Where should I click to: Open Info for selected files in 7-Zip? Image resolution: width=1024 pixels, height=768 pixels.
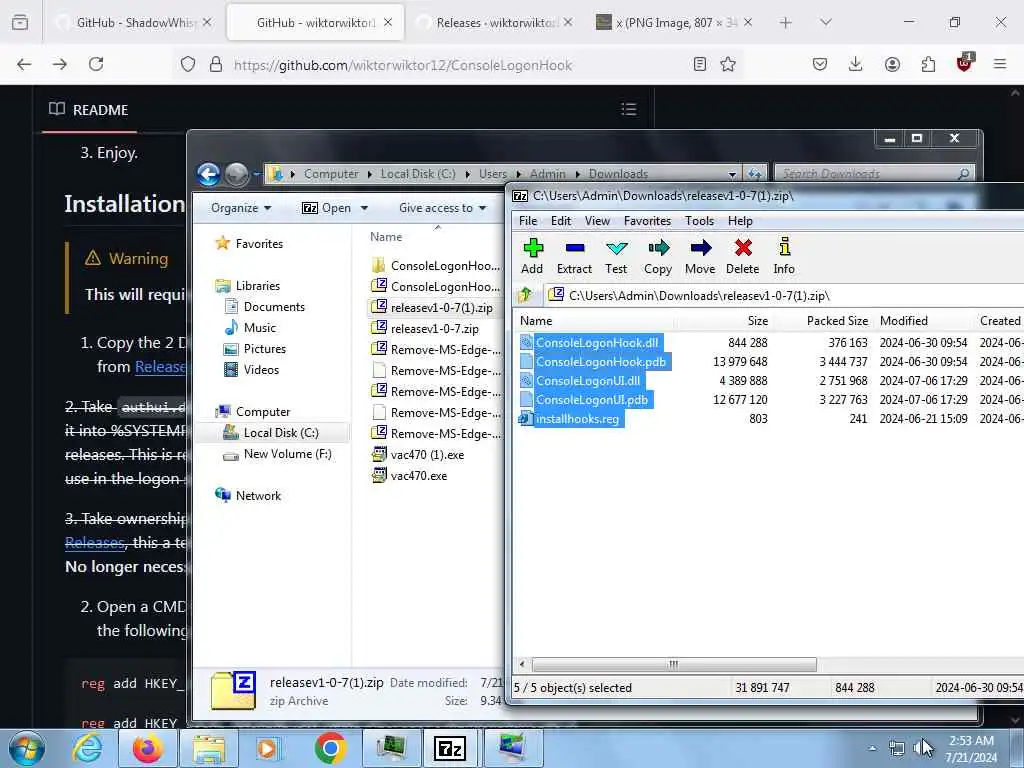784,256
